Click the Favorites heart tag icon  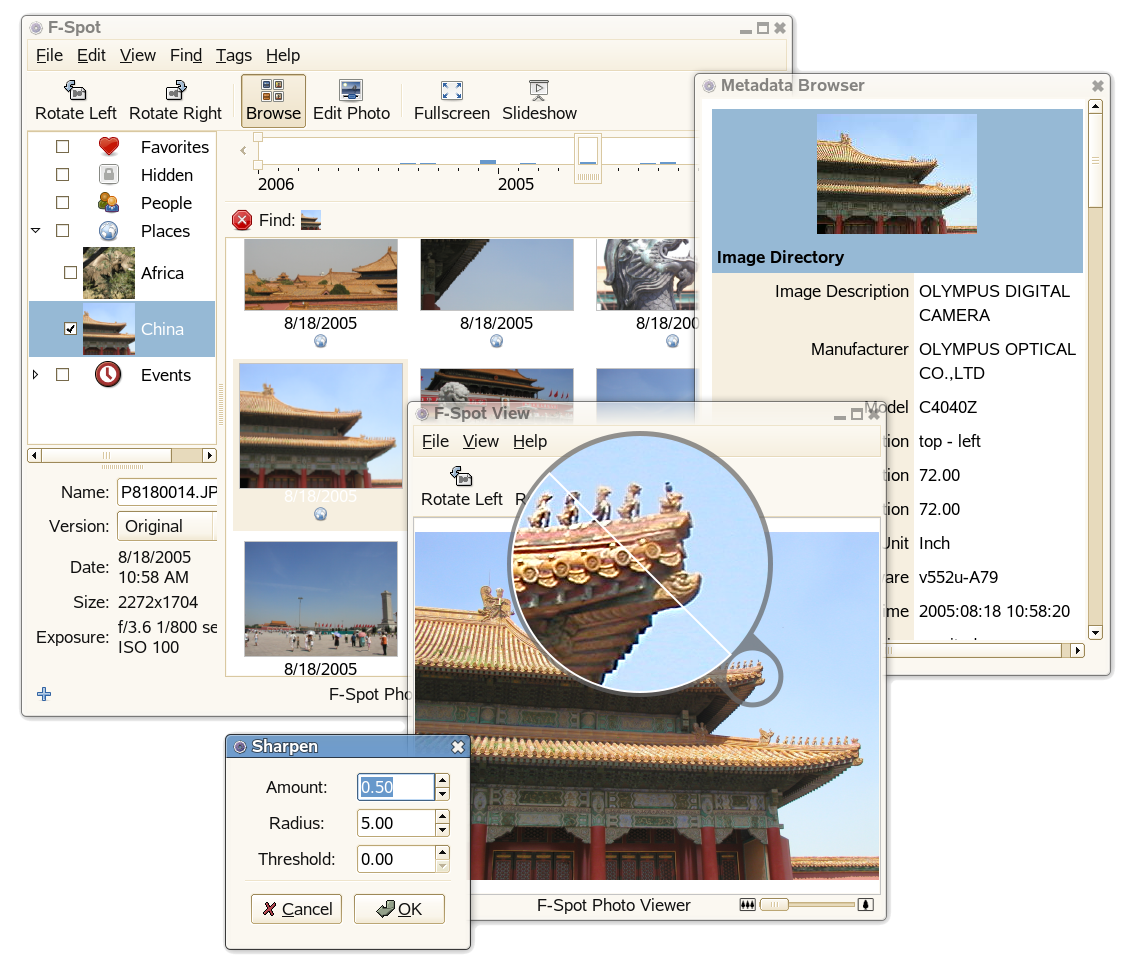point(109,146)
